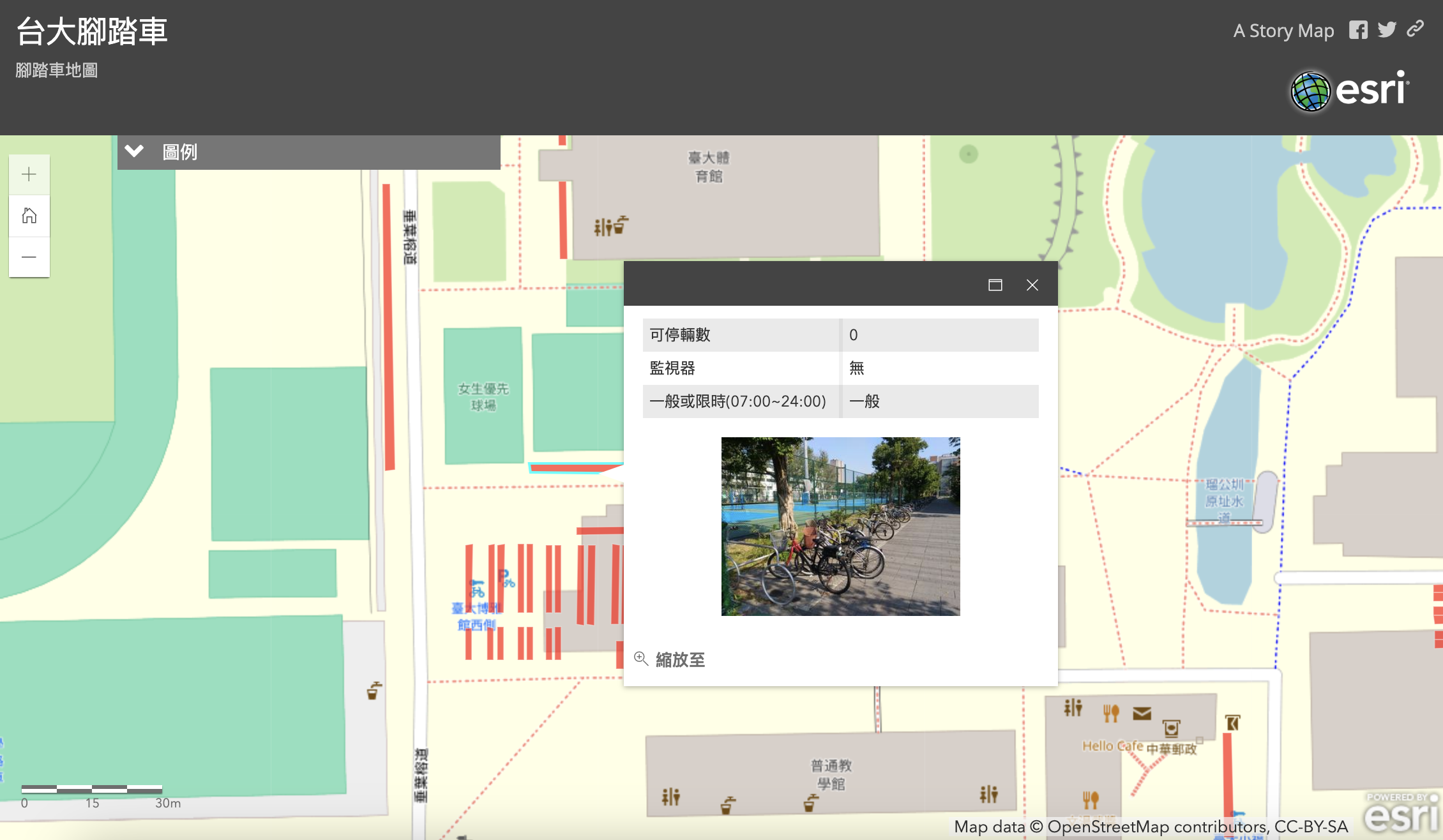Open the A Story Map link

point(1283,31)
